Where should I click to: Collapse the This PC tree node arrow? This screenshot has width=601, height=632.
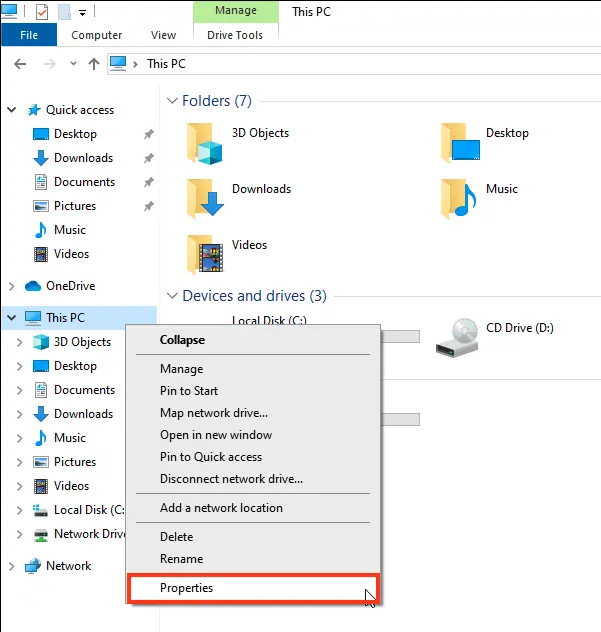[12, 318]
